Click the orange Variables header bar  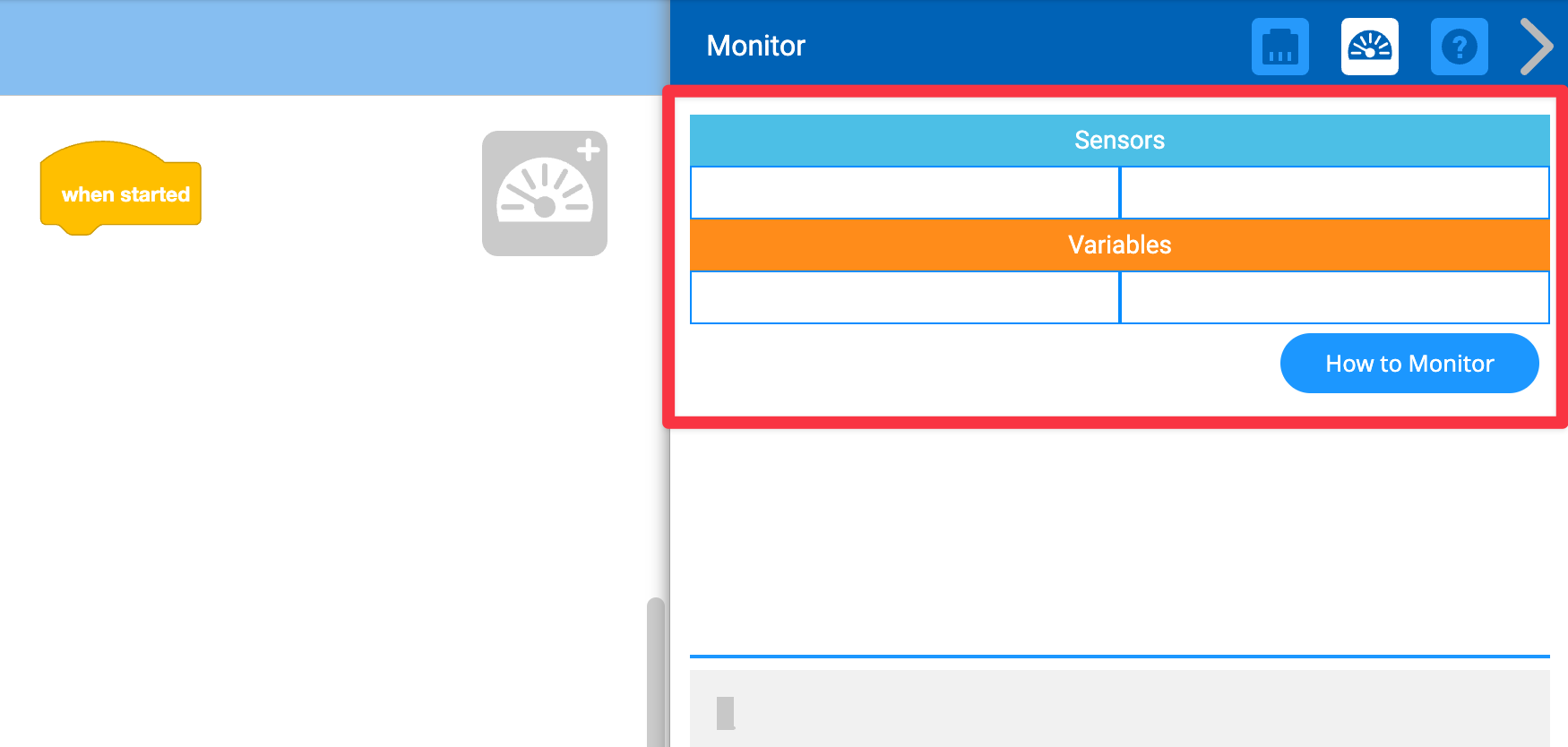click(x=1119, y=245)
